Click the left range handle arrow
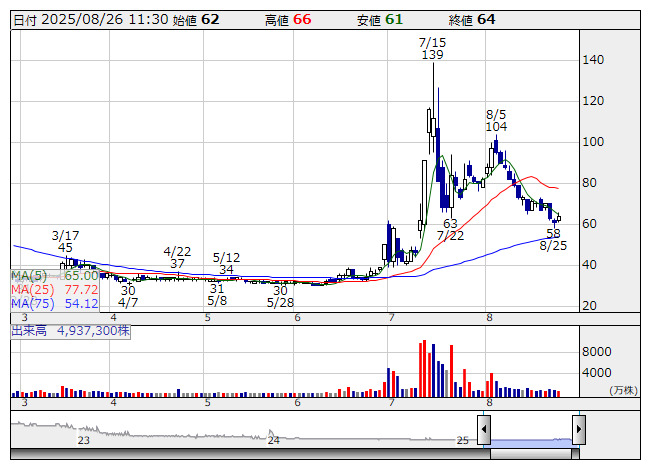Viewport: 653px width, 470px height. [x=484, y=430]
